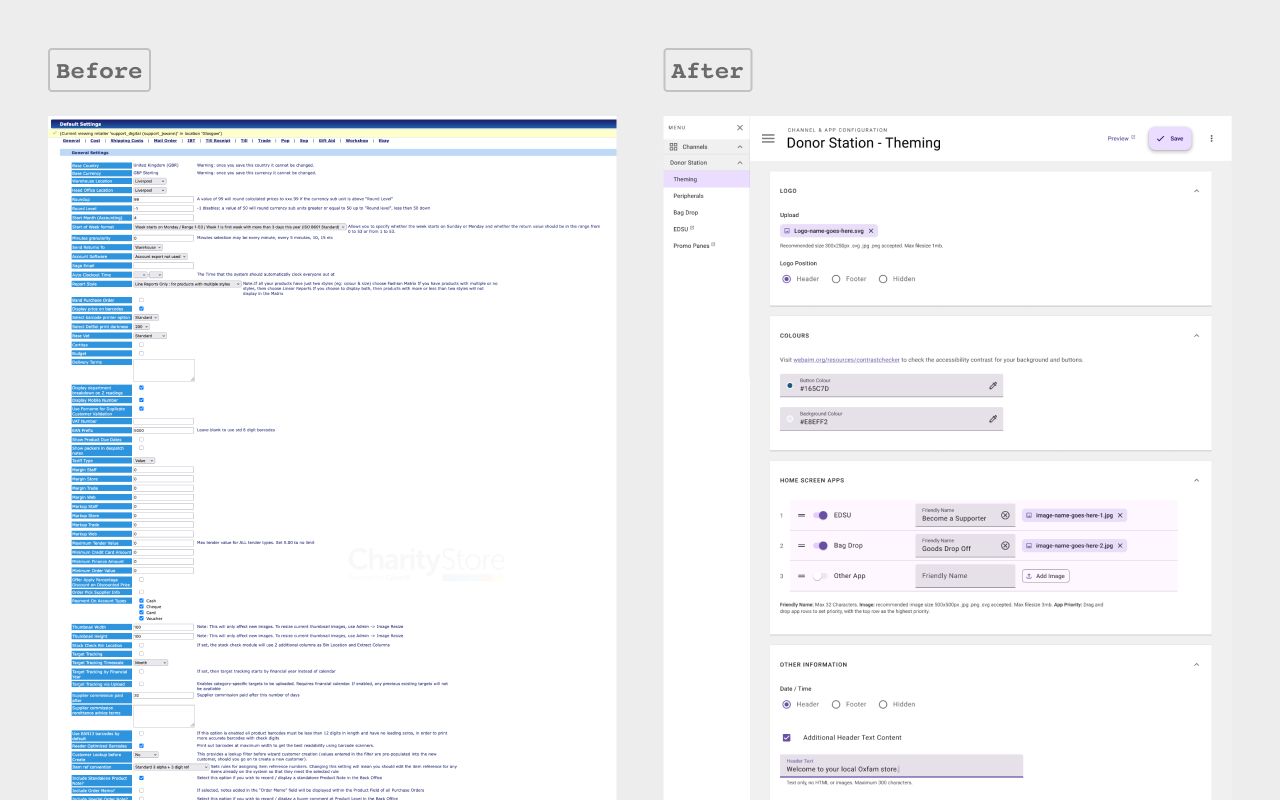Close the MENU sidebar panel
This screenshot has height=800, width=1280.
pos(740,127)
